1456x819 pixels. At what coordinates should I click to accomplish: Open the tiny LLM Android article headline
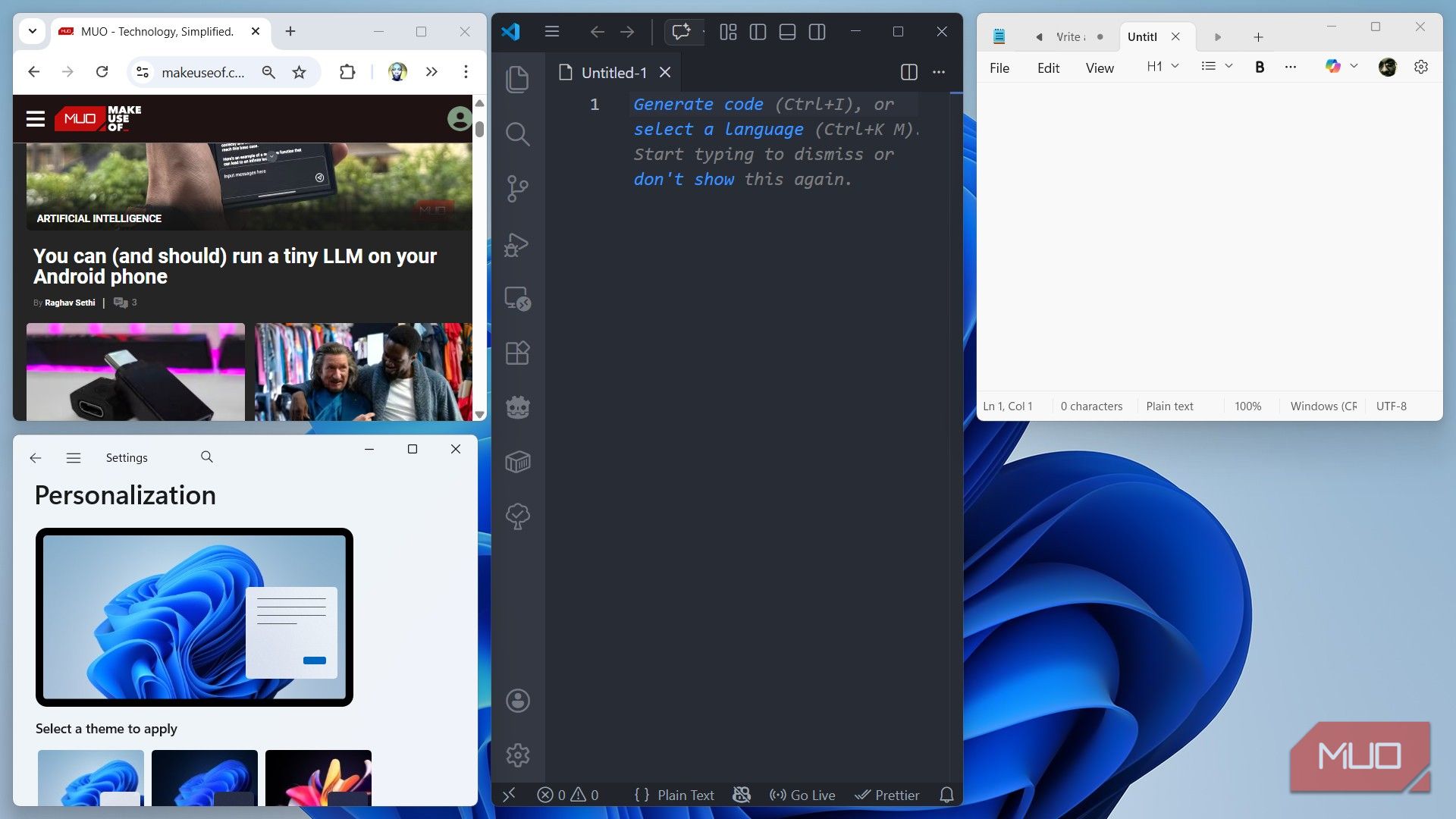pos(235,266)
